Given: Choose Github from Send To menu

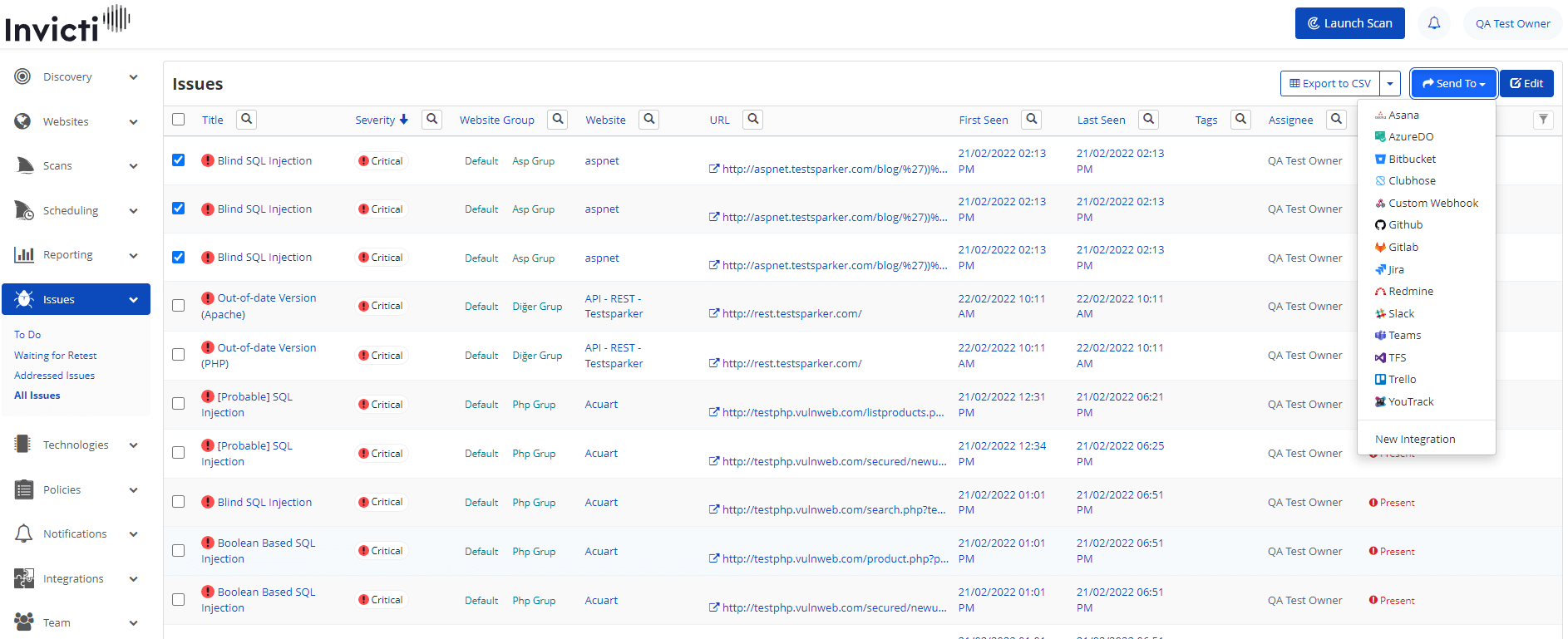Looking at the screenshot, I should point(1399,224).
